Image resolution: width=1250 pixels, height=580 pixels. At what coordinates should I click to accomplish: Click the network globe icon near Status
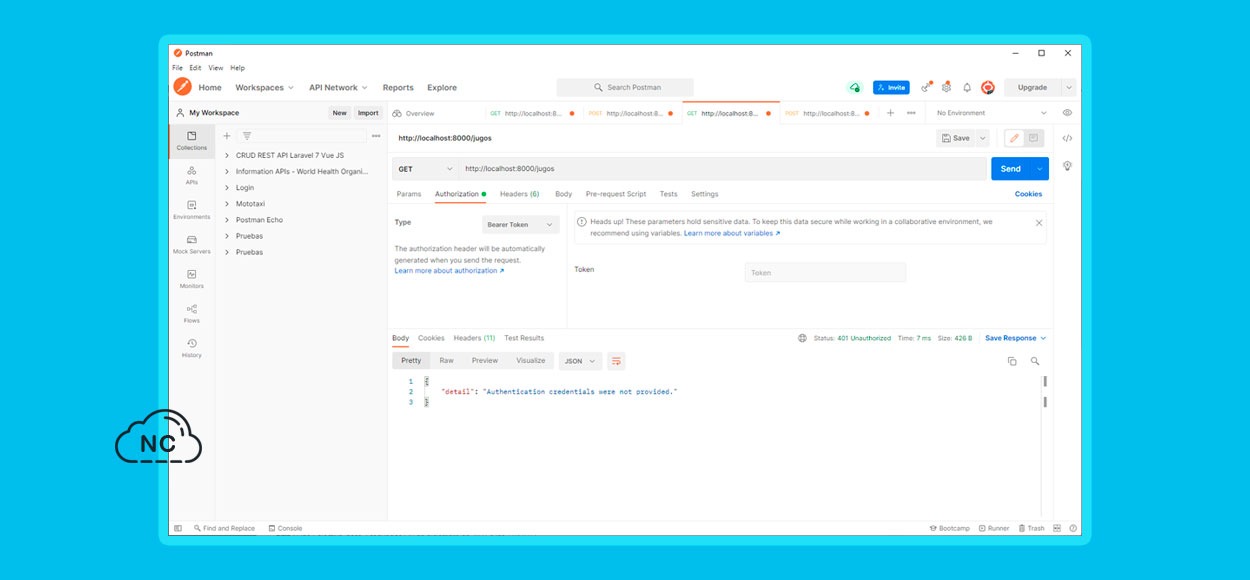[802, 338]
